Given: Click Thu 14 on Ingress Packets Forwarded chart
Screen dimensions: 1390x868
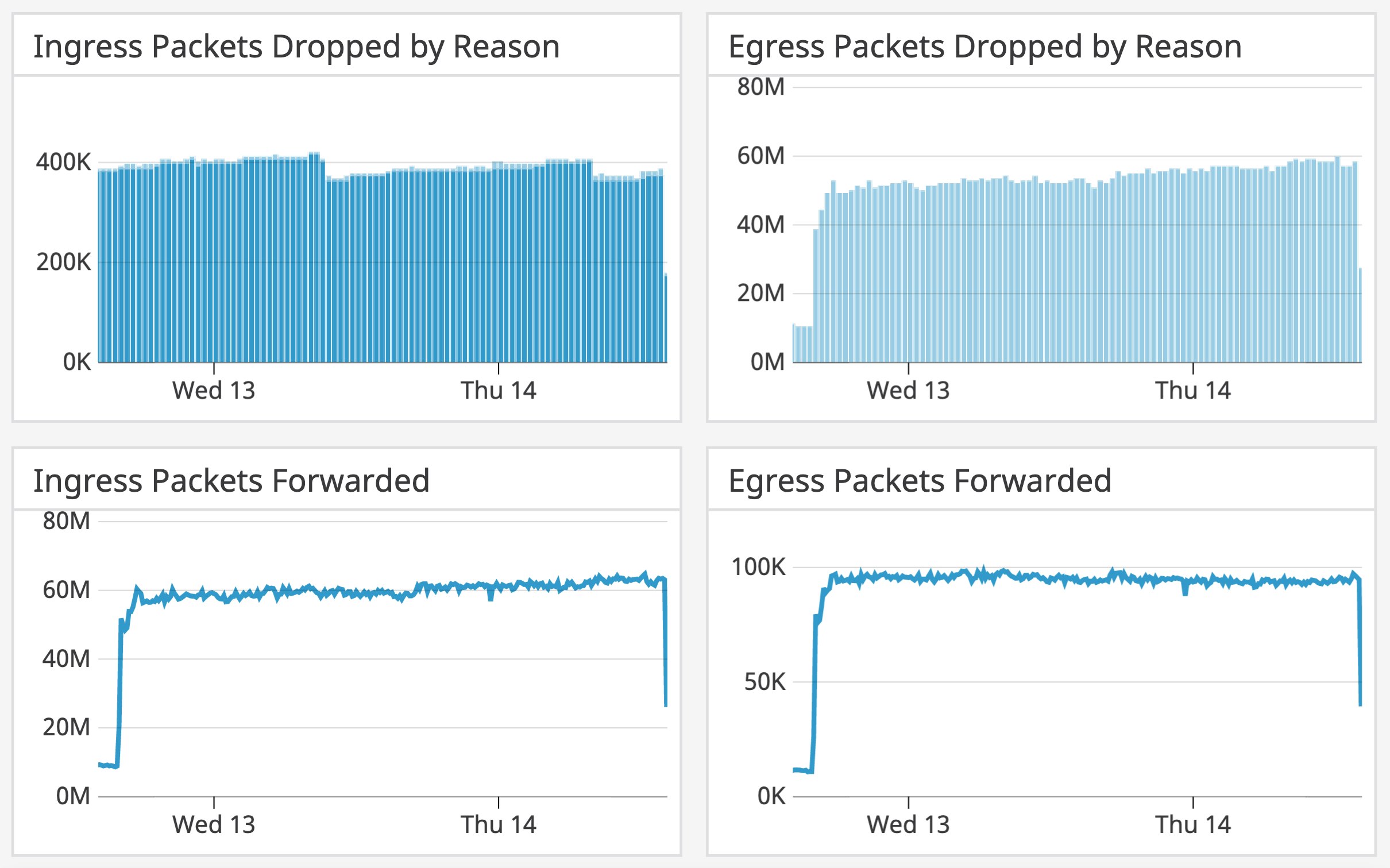Looking at the screenshot, I should coord(498,825).
